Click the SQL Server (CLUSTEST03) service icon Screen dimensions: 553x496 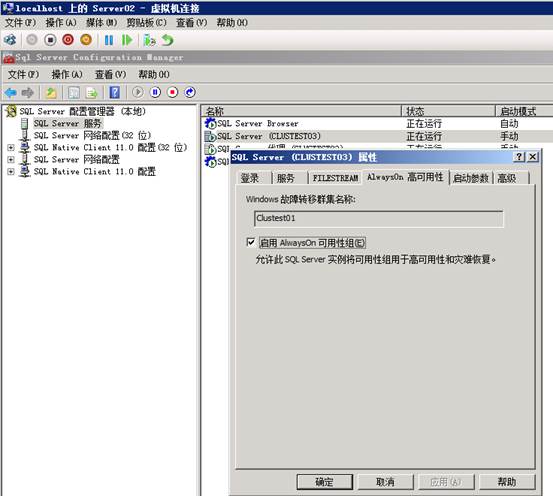[211, 136]
